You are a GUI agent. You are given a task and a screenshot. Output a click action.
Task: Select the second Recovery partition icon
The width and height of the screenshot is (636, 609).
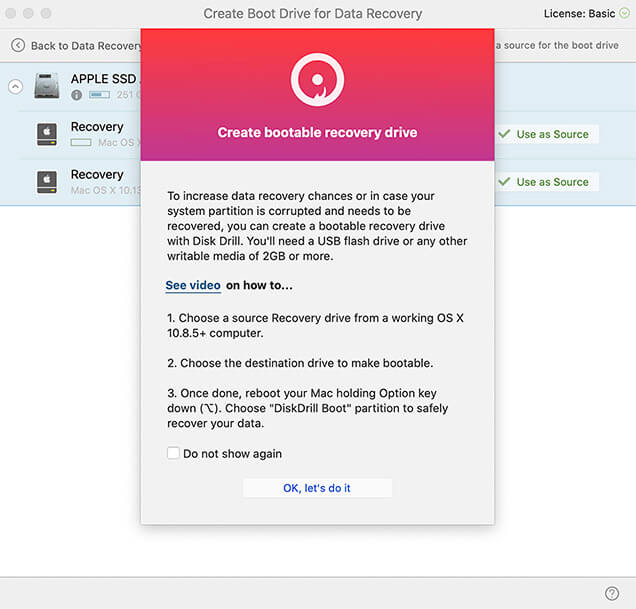pyautogui.click(x=47, y=182)
